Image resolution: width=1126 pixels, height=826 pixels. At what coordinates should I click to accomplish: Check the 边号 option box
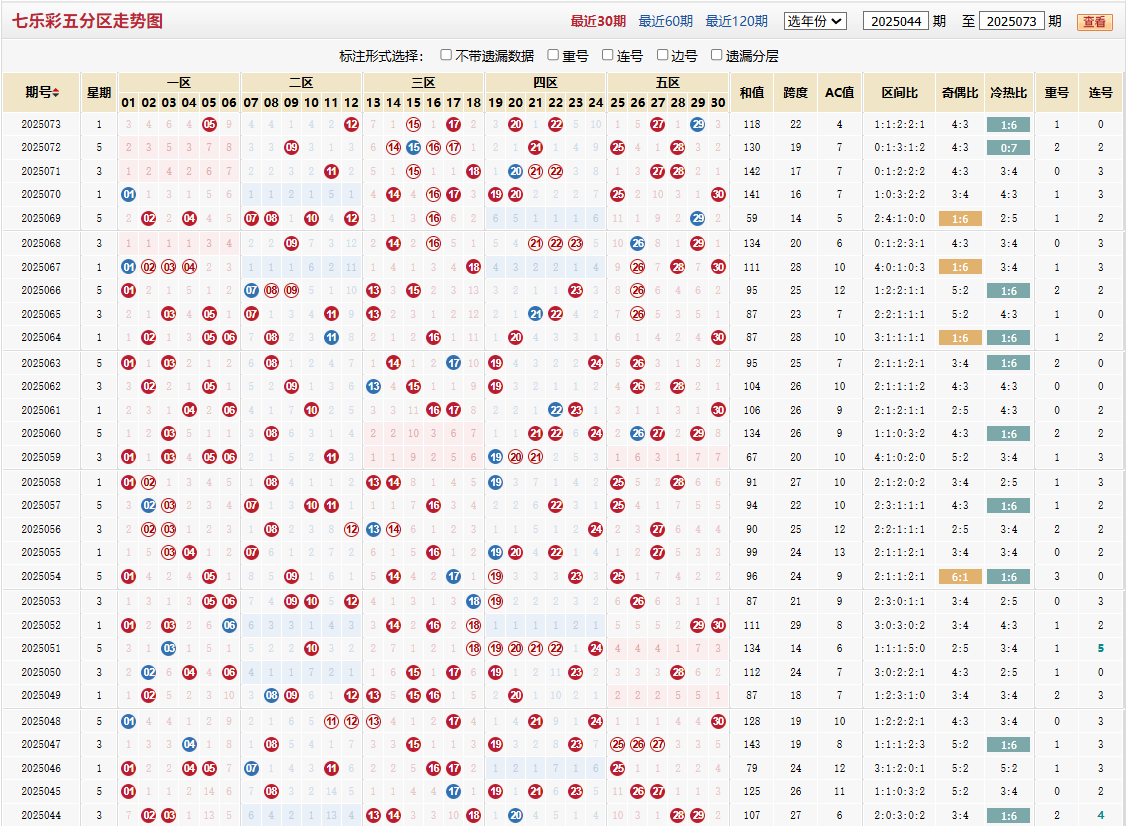coord(662,55)
